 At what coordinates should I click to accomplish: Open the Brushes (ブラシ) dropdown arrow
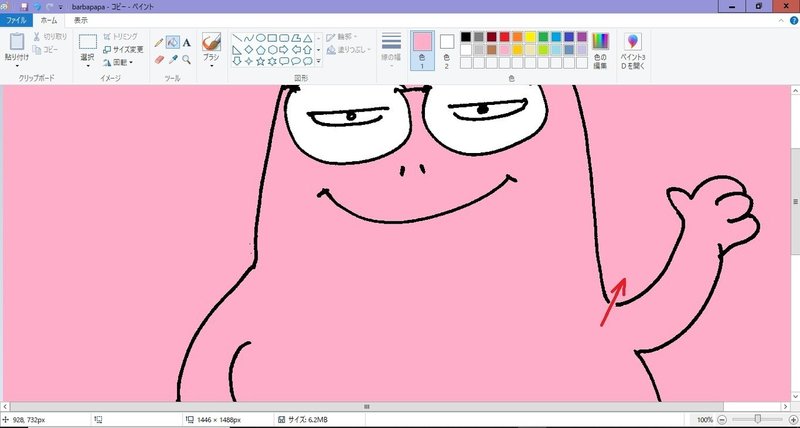click(211, 66)
